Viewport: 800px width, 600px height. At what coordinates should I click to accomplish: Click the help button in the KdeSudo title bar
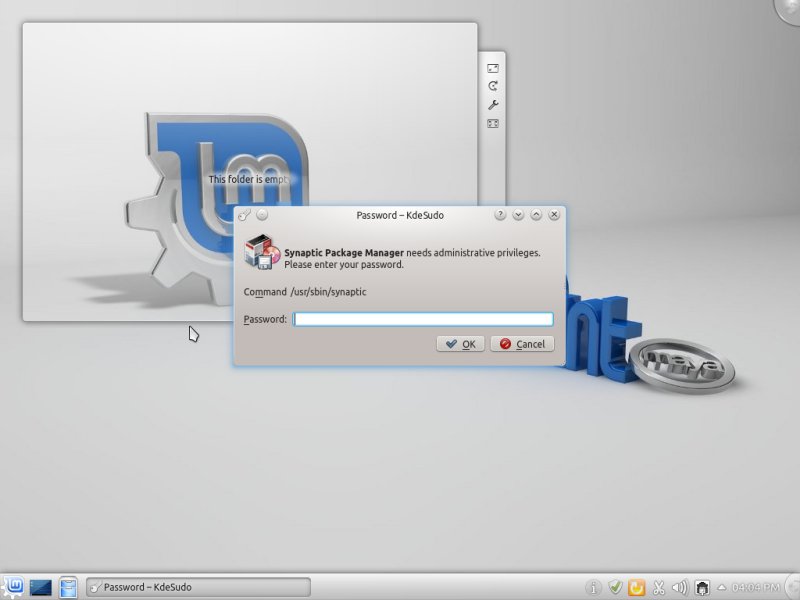500,215
